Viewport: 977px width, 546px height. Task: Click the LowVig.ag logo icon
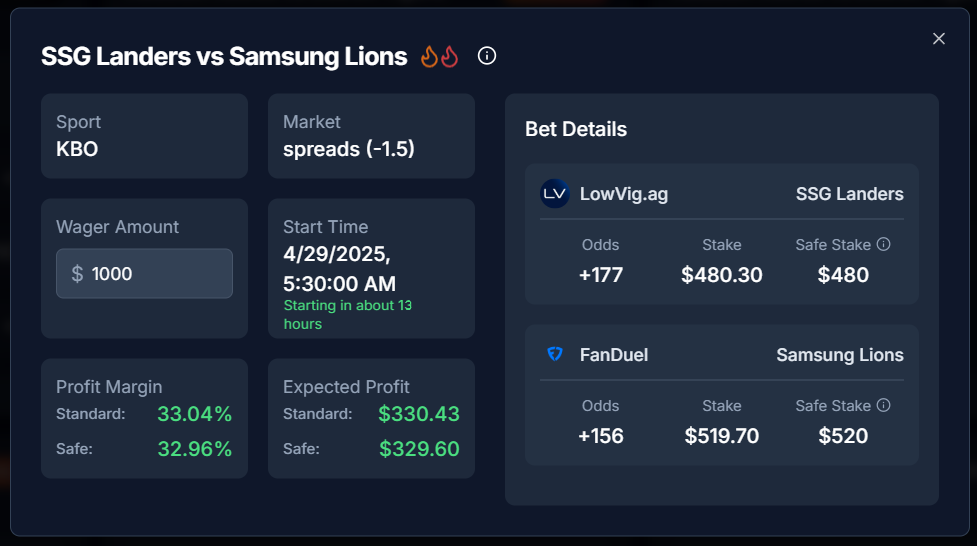click(555, 194)
